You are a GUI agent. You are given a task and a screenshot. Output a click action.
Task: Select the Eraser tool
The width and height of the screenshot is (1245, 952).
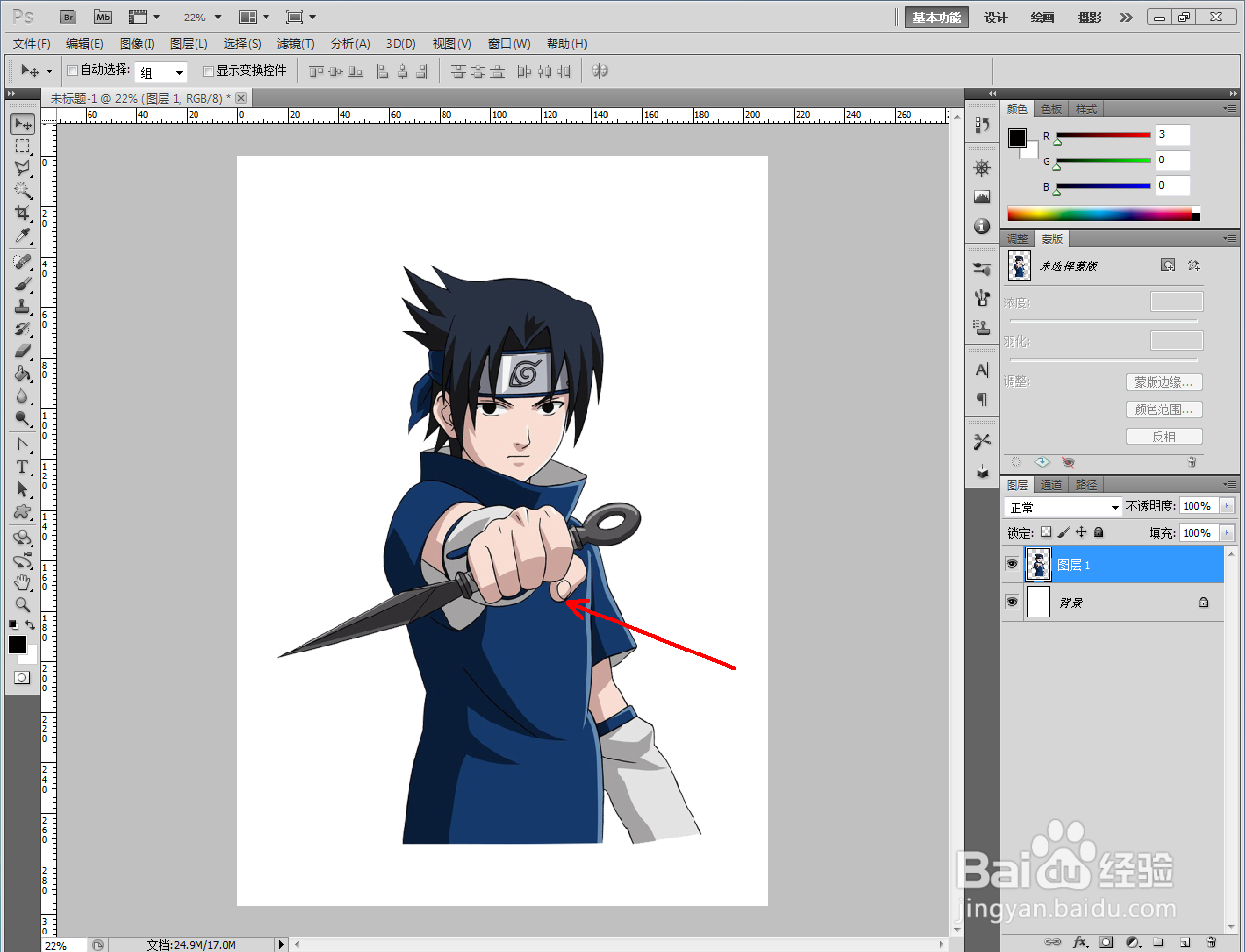(22, 351)
